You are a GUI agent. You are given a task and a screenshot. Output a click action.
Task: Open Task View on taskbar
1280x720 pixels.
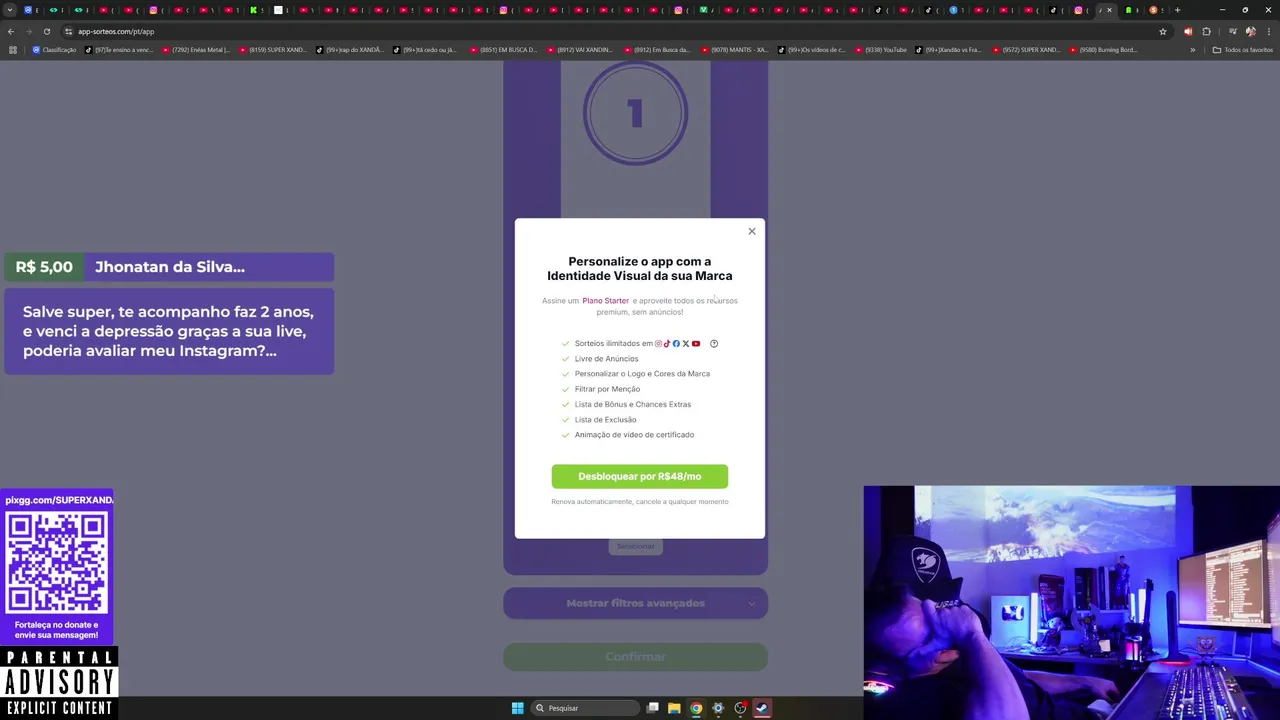pos(653,708)
